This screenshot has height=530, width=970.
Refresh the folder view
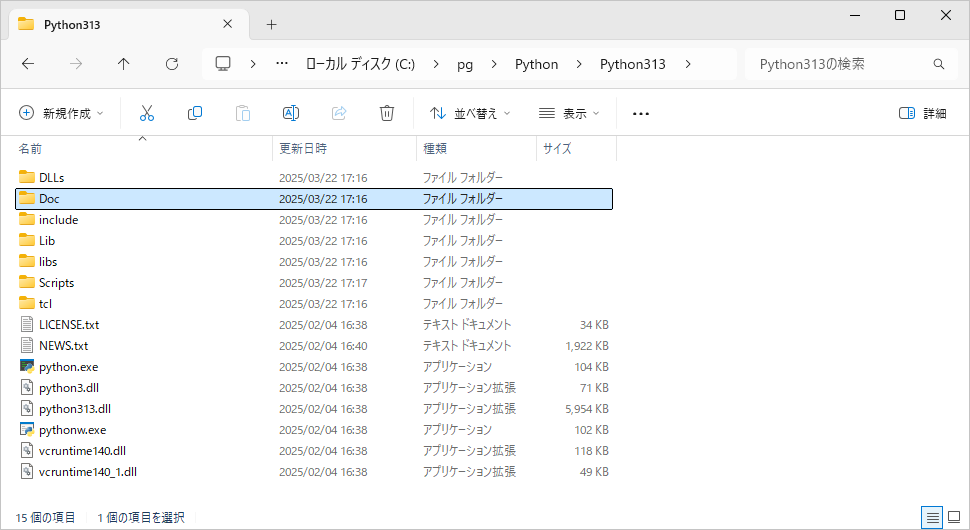(x=172, y=64)
